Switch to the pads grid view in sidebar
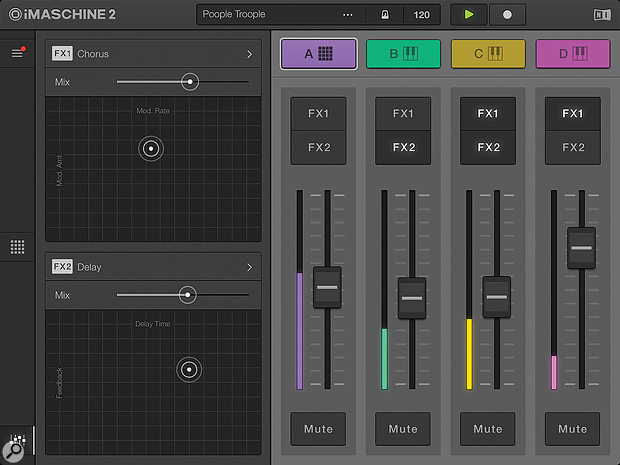The image size is (620, 465). pos(17,247)
